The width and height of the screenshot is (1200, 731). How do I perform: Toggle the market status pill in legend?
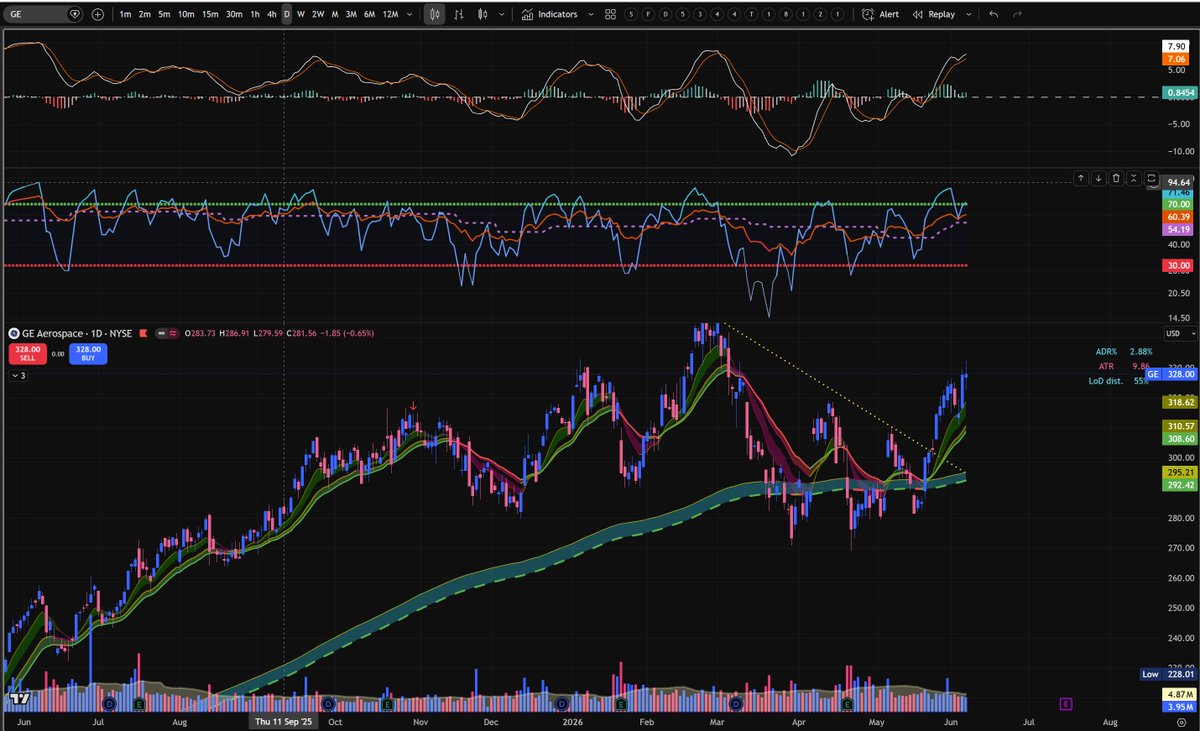coord(169,333)
